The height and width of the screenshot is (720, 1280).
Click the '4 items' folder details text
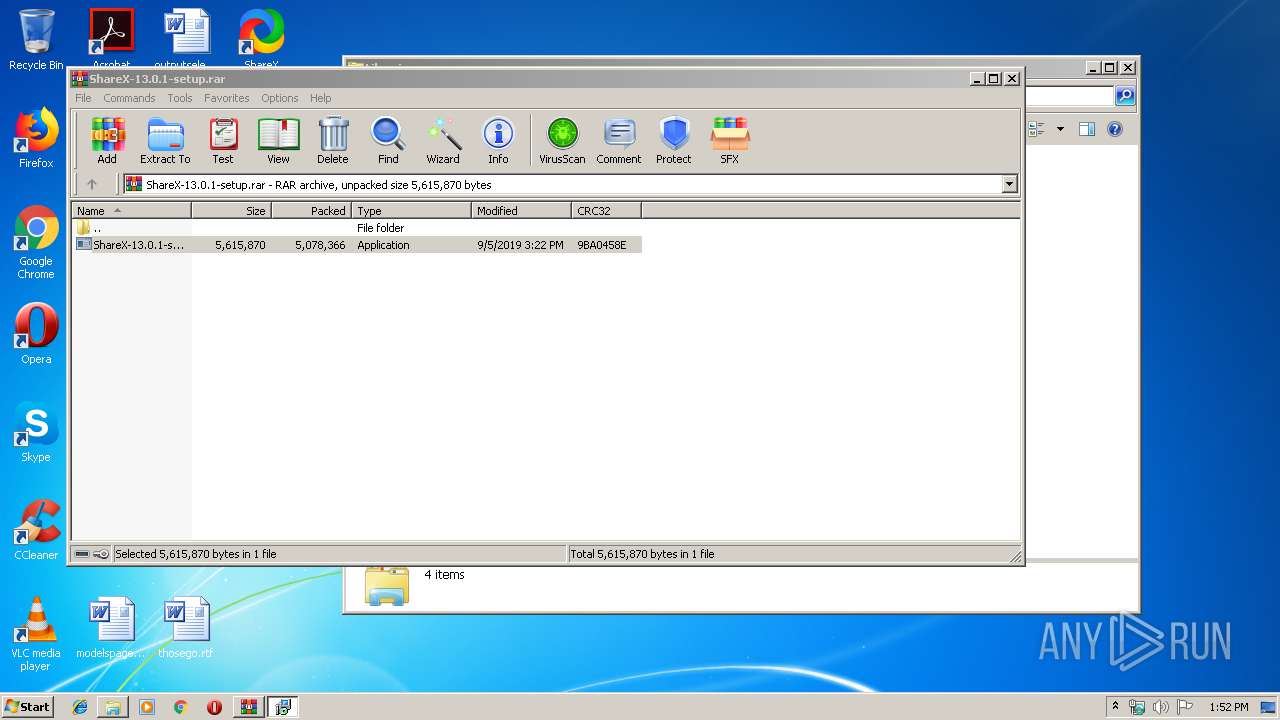444,575
